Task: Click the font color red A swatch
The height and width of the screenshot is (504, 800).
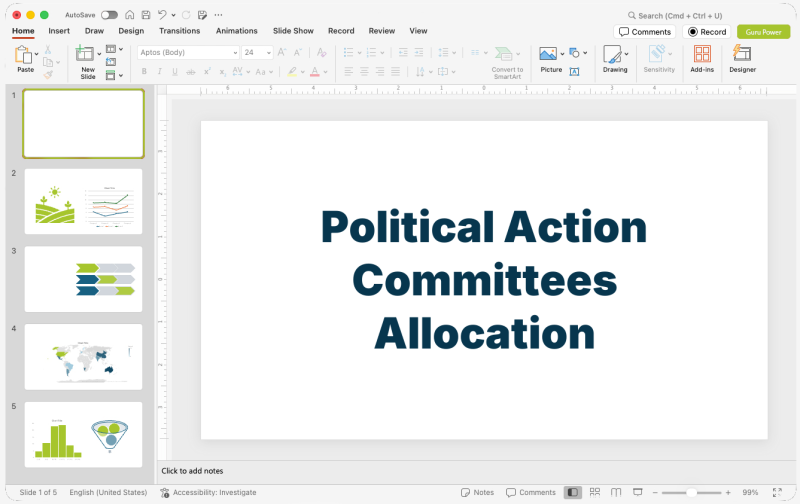Action: tap(315, 72)
